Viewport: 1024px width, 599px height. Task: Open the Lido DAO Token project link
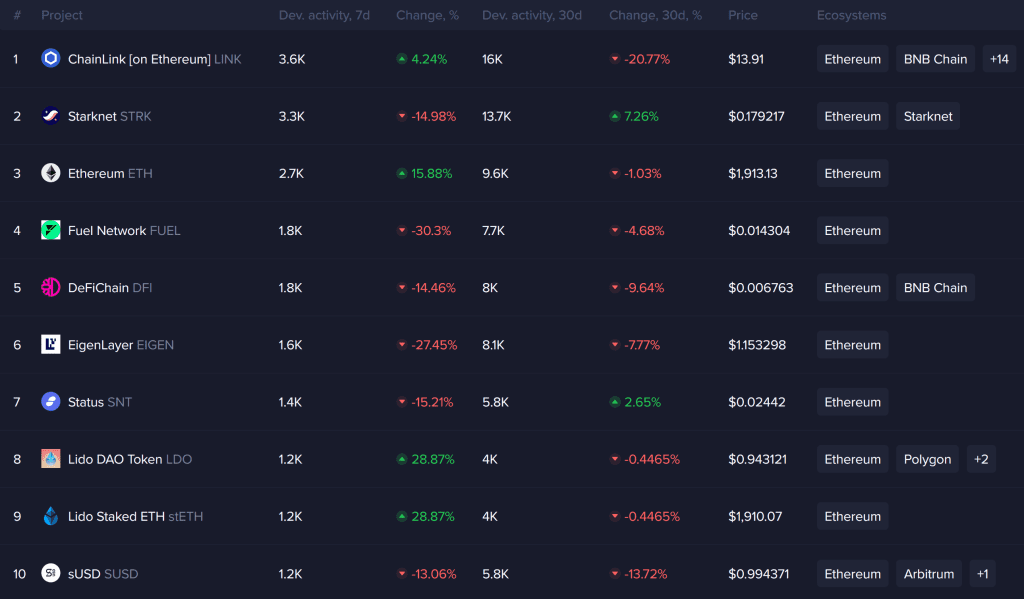(x=115, y=459)
